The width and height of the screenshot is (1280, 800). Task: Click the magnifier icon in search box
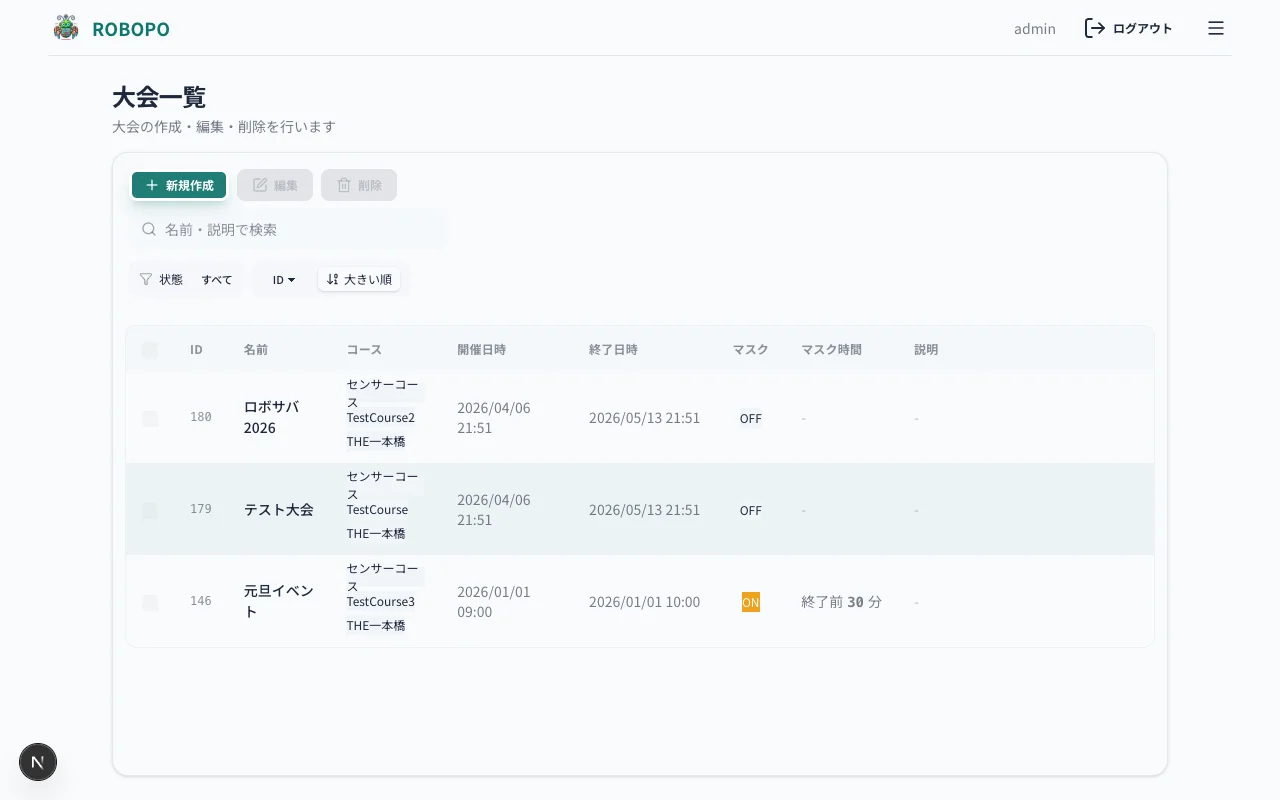[x=149, y=229]
